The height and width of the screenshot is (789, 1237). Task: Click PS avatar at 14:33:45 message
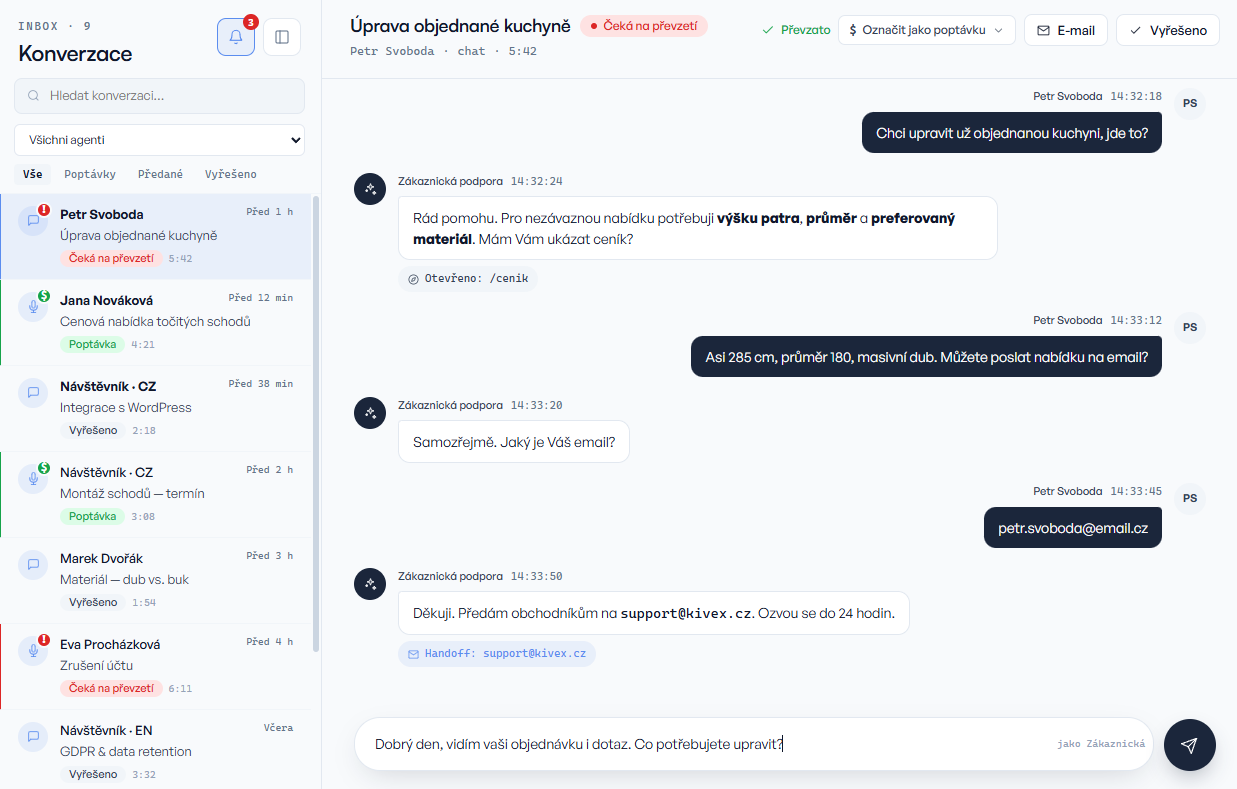click(1190, 499)
